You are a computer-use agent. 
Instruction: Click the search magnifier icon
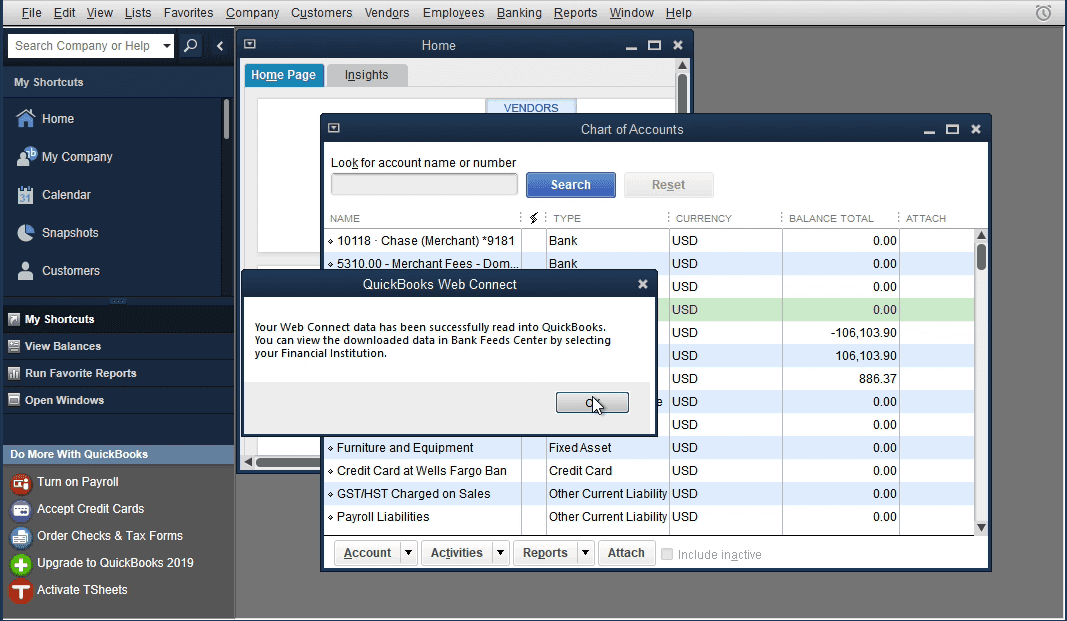tap(191, 46)
